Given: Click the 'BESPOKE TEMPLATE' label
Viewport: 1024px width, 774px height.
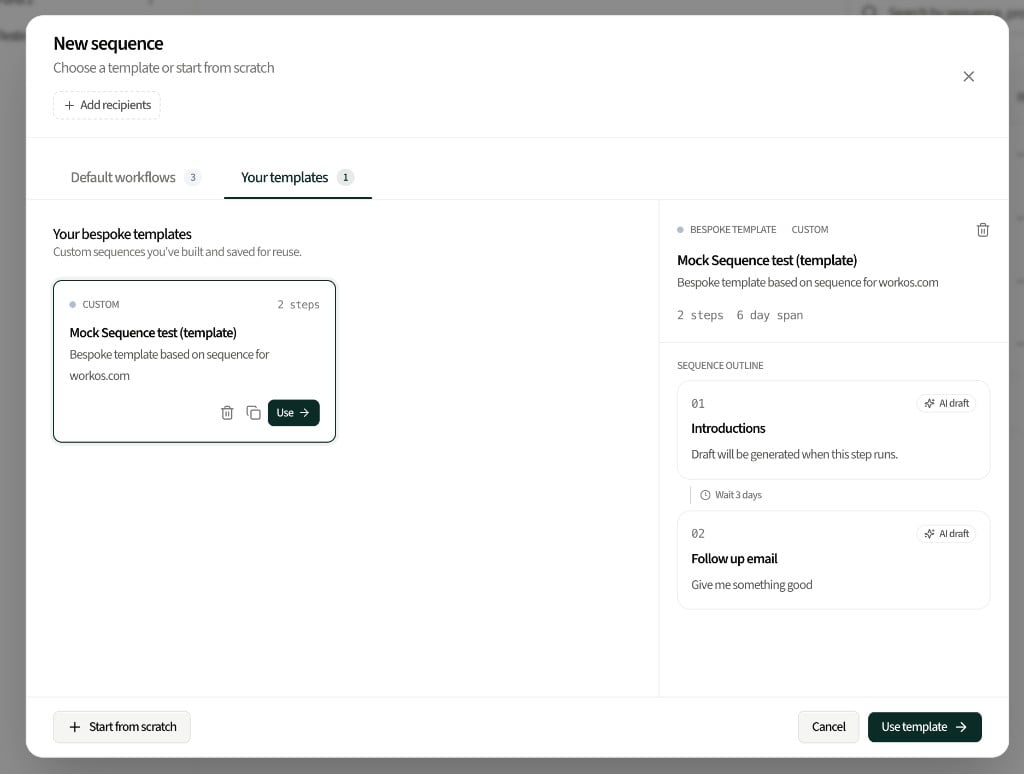Looking at the screenshot, I should (733, 230).
